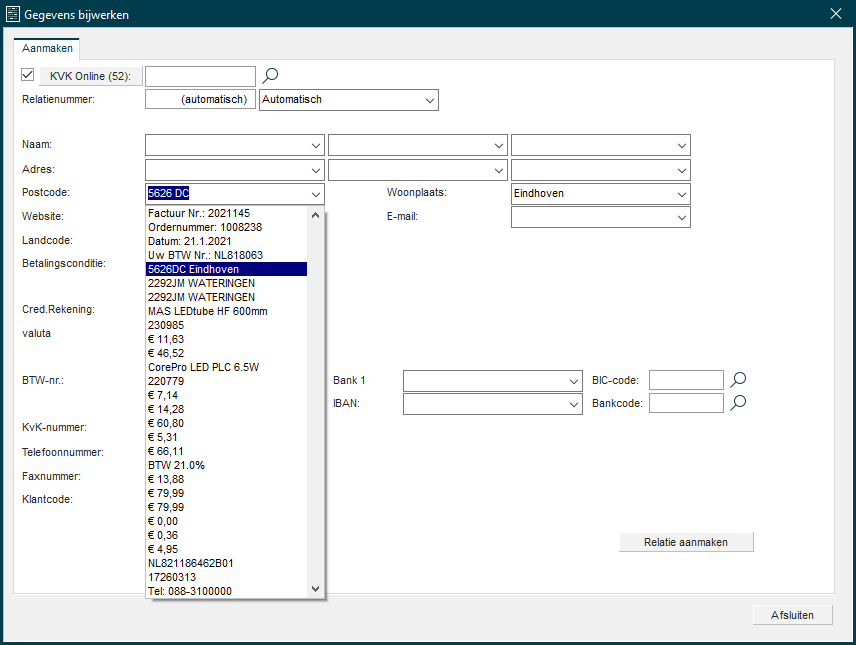Viewport: 856px width, 645px height.
Task: Close the Gegevens bijwerken window
Action: [836, 14]
